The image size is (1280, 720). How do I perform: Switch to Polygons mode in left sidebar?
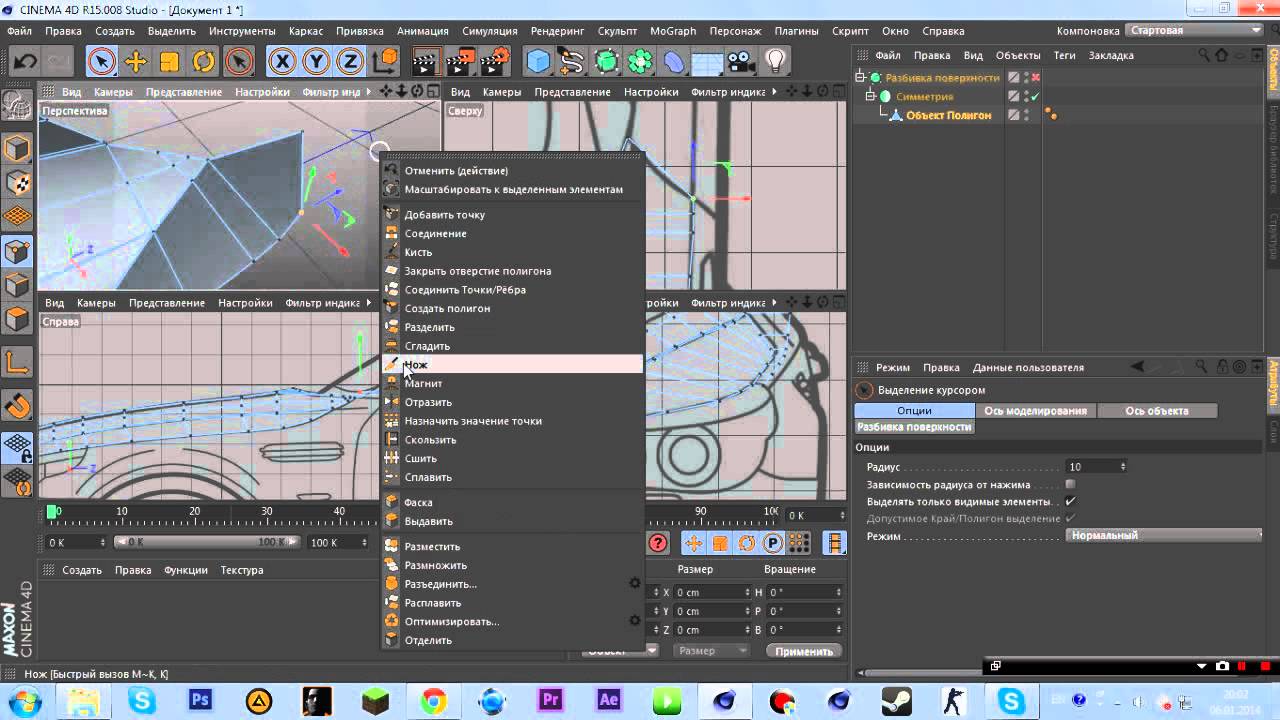pos(17,320)
